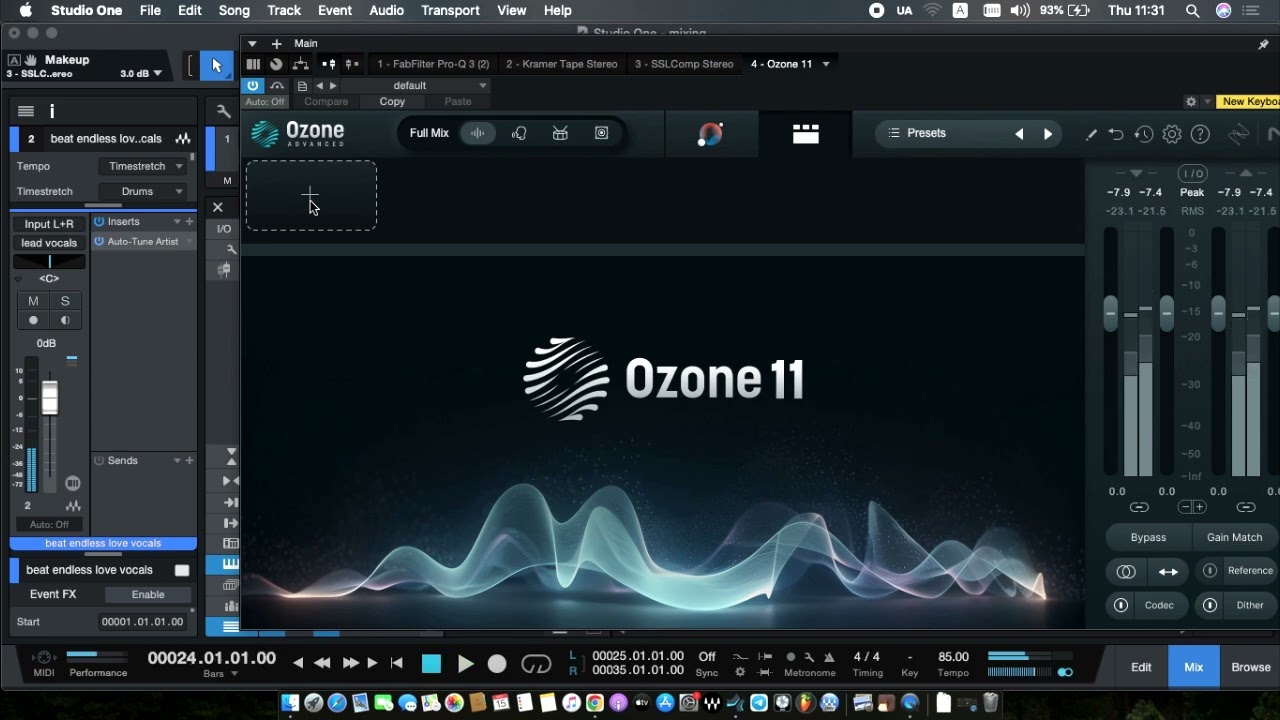Switch to FabFilter Pro-Q 3 tab
The width and height of the screenshot is (1280, 720).
coord(433,64)
